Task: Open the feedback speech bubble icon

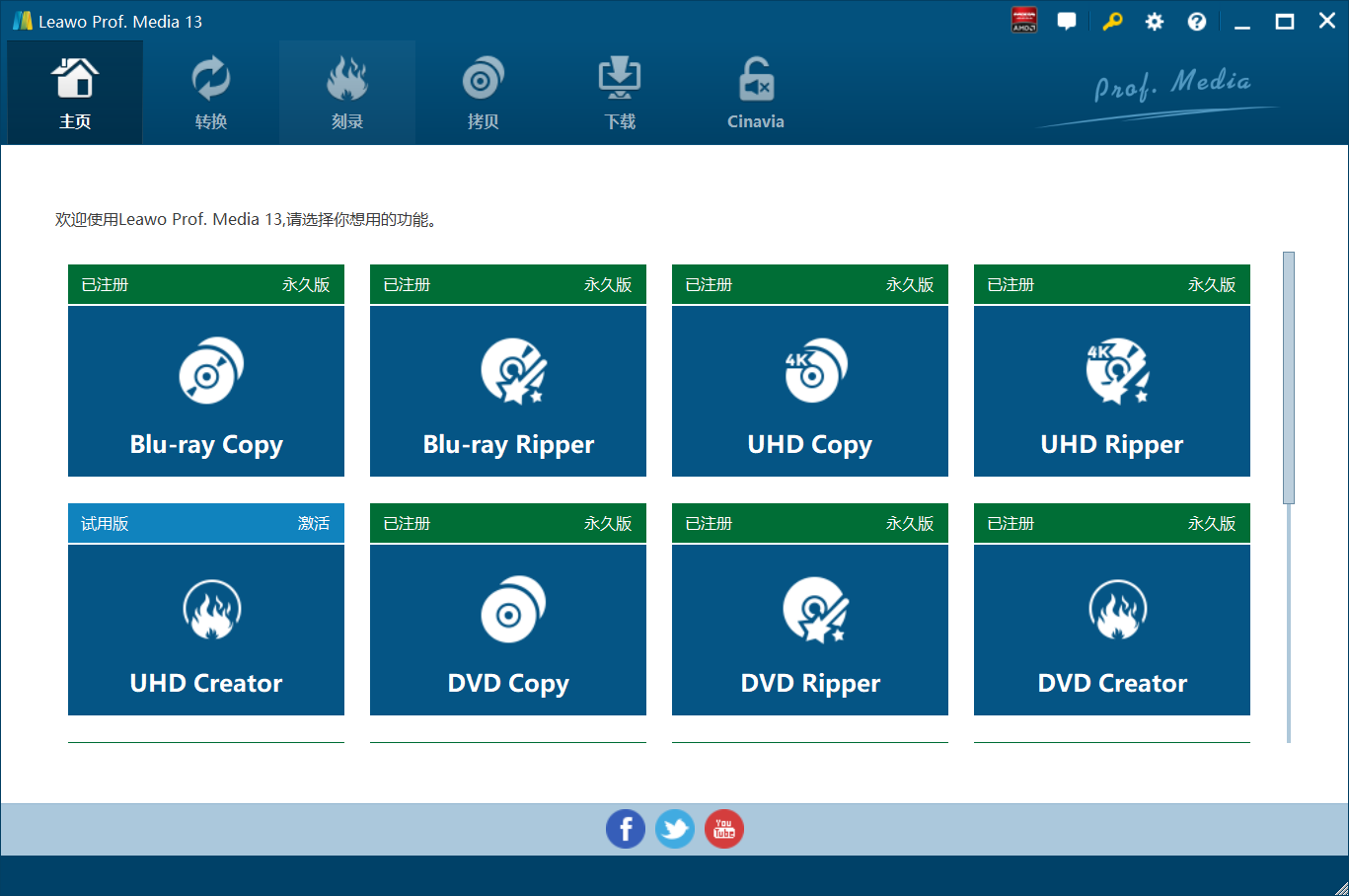Action: 1067,21
